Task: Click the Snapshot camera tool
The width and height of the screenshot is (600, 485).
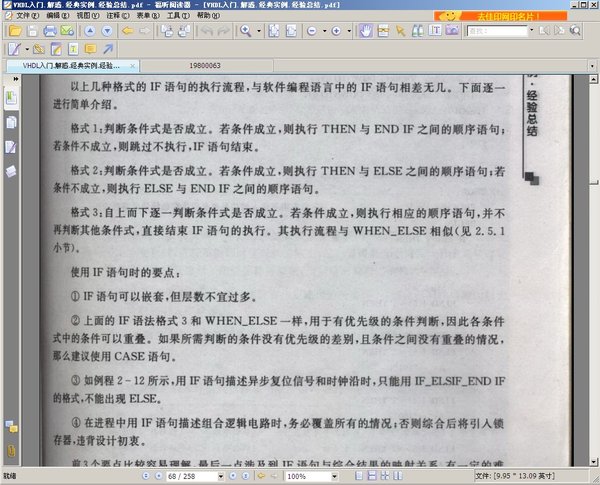Action: coord(452,30)
